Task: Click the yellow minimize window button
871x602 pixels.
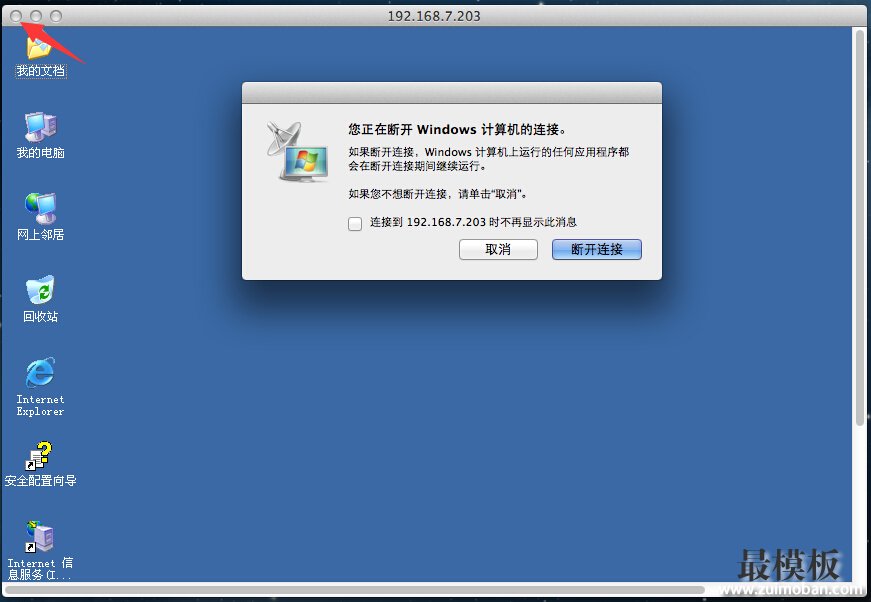Action: (x=36, y=16)
